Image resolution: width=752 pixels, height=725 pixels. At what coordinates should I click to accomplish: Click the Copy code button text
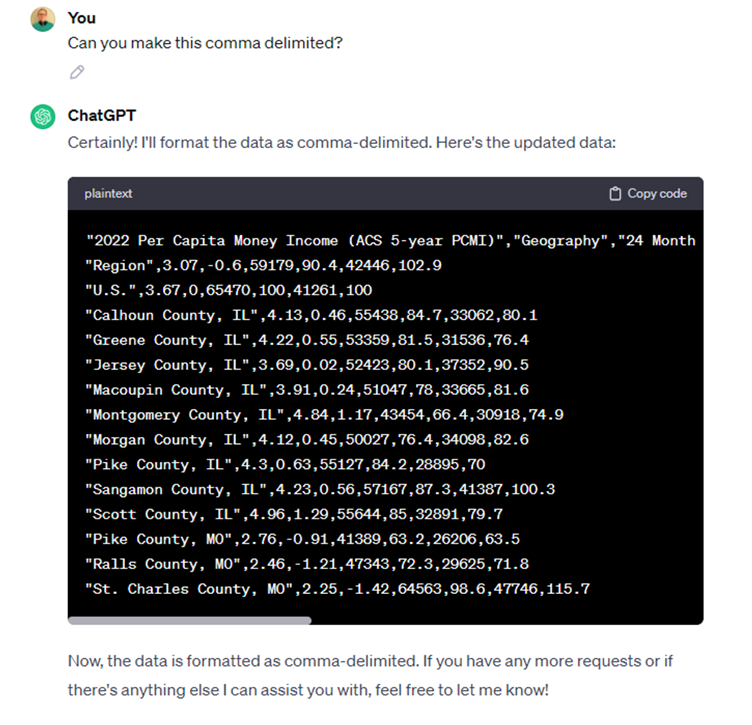(657, 194)
